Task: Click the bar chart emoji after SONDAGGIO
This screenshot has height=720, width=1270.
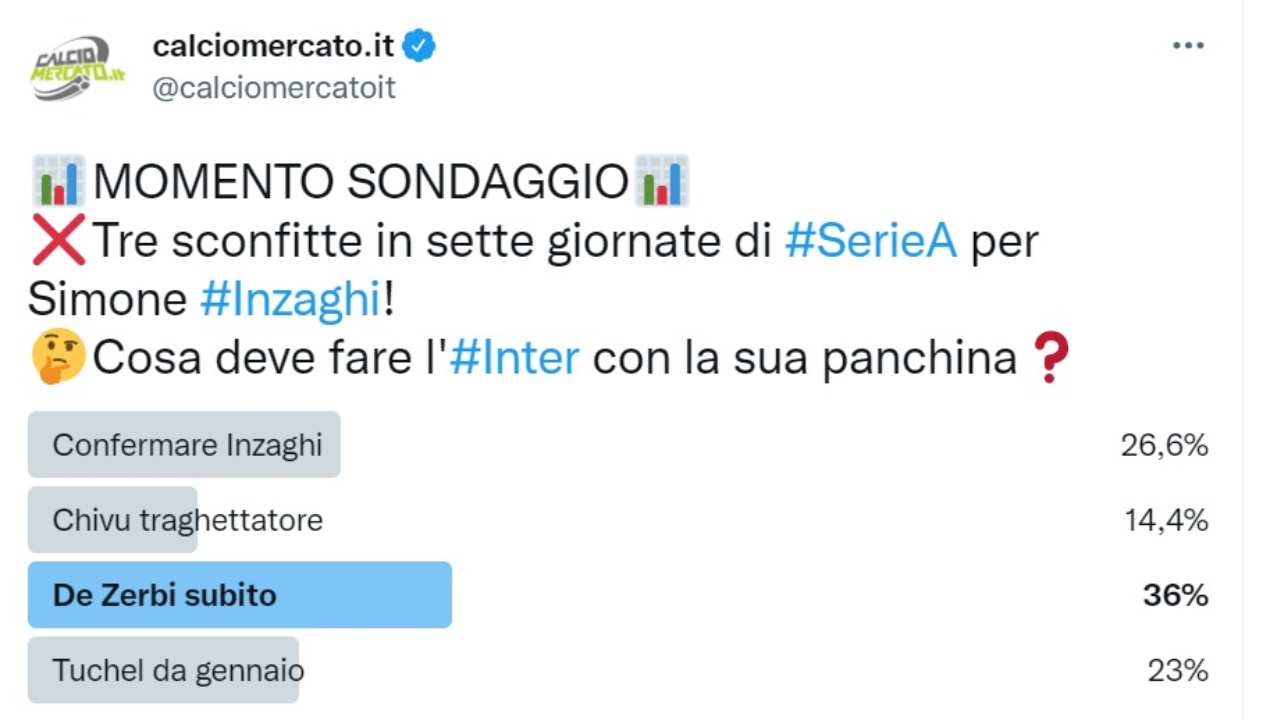Action: [662, 182]
